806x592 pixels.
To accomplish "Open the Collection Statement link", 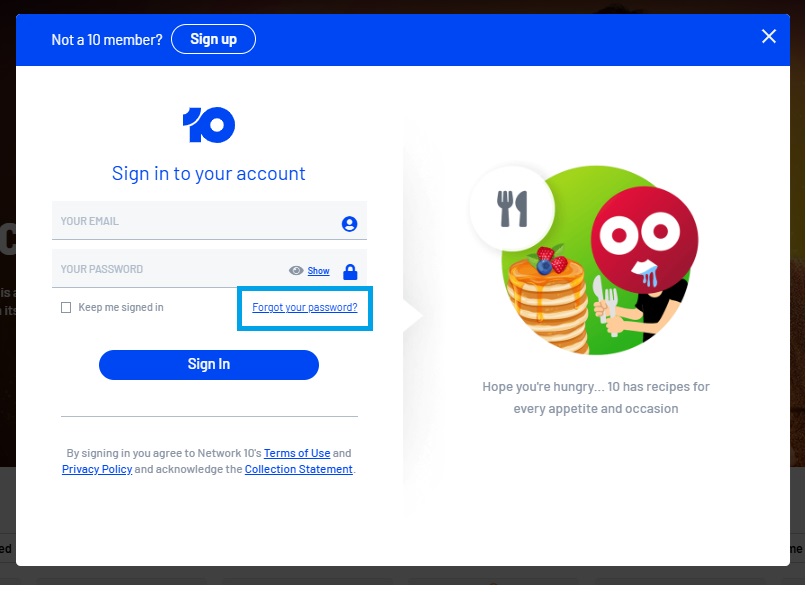I will click(x=299, y=469).
